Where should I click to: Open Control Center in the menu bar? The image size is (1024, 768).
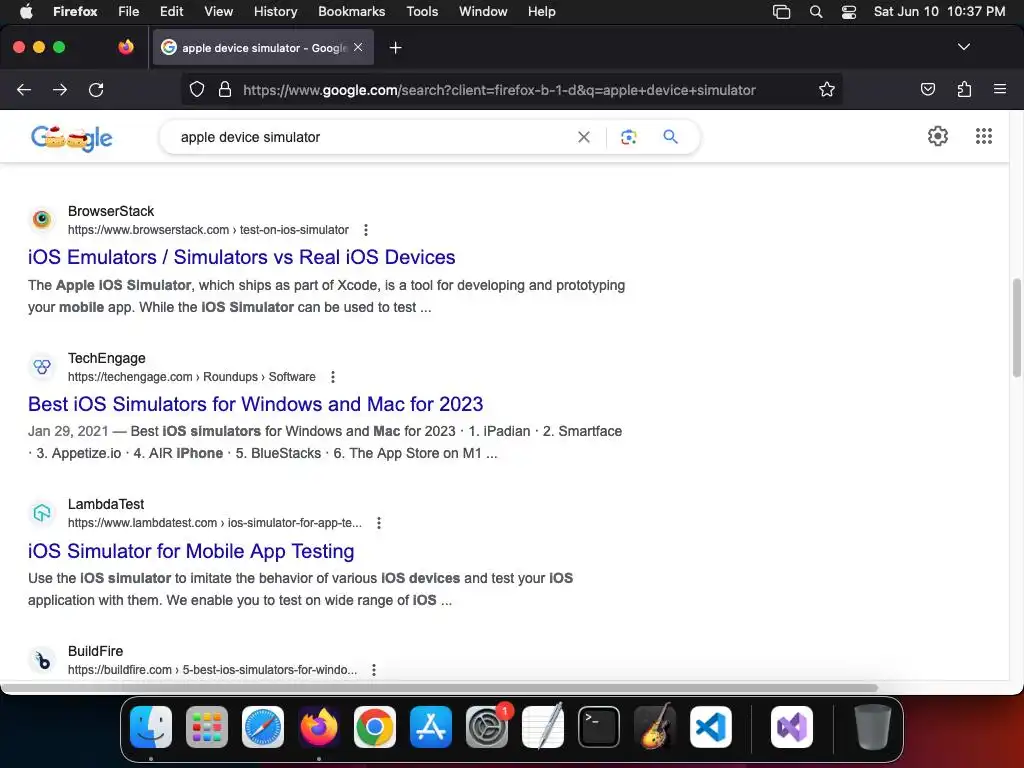tap(848, 11)
